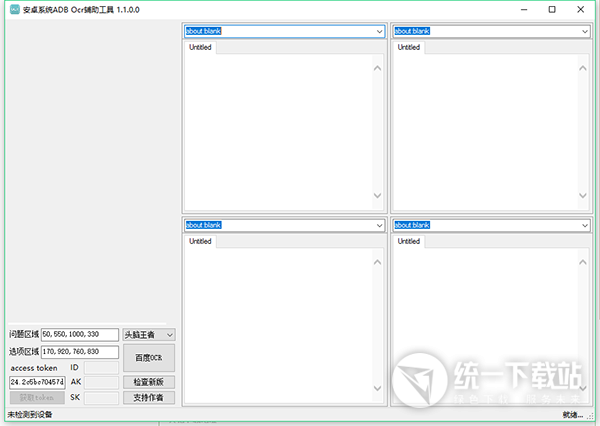Click the 选项区域 coordinates input field
The image size is (600, 426).
pos(79,351)
